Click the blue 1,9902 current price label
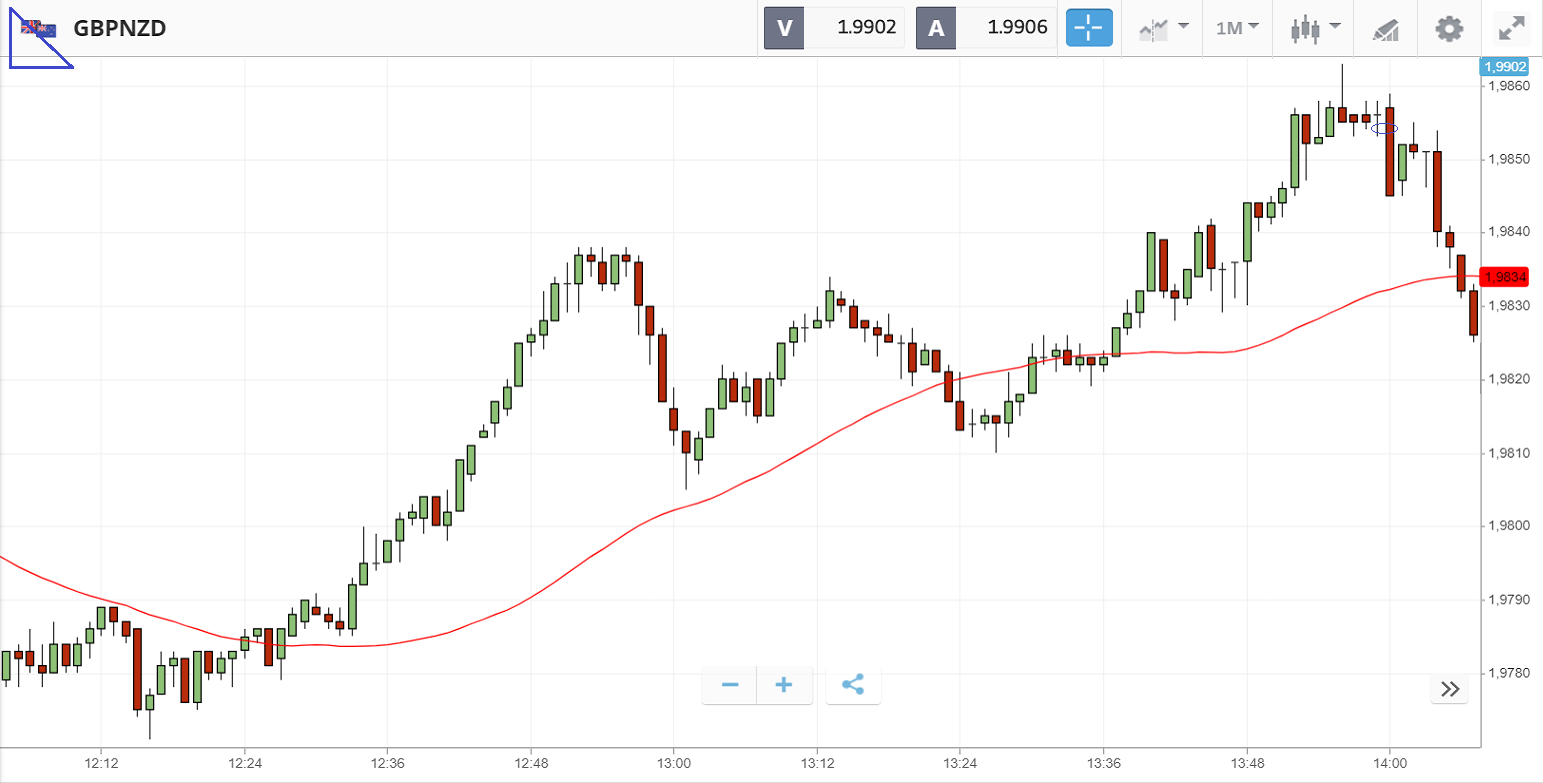Viewport: 1543px width, 783px height. tap(1504, 67)
